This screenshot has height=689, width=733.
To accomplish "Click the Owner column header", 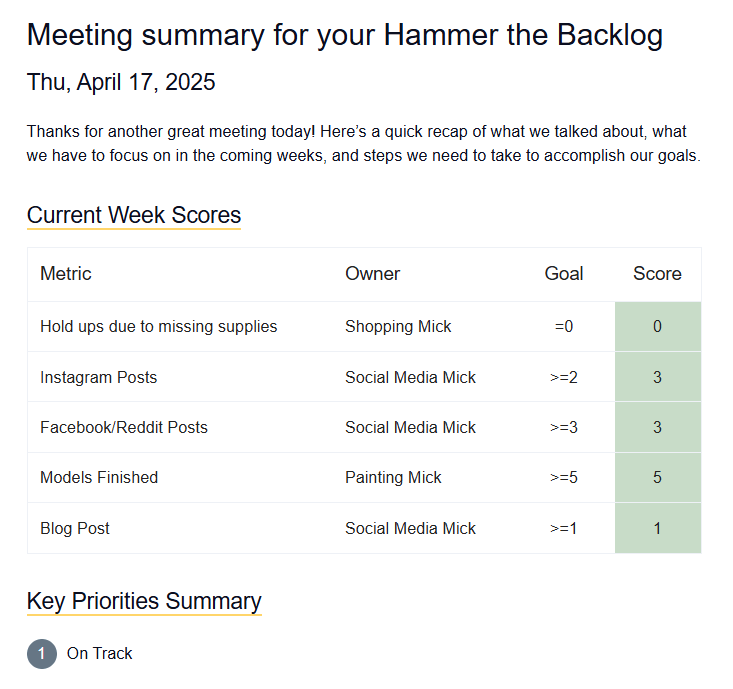I will [372, 274].
